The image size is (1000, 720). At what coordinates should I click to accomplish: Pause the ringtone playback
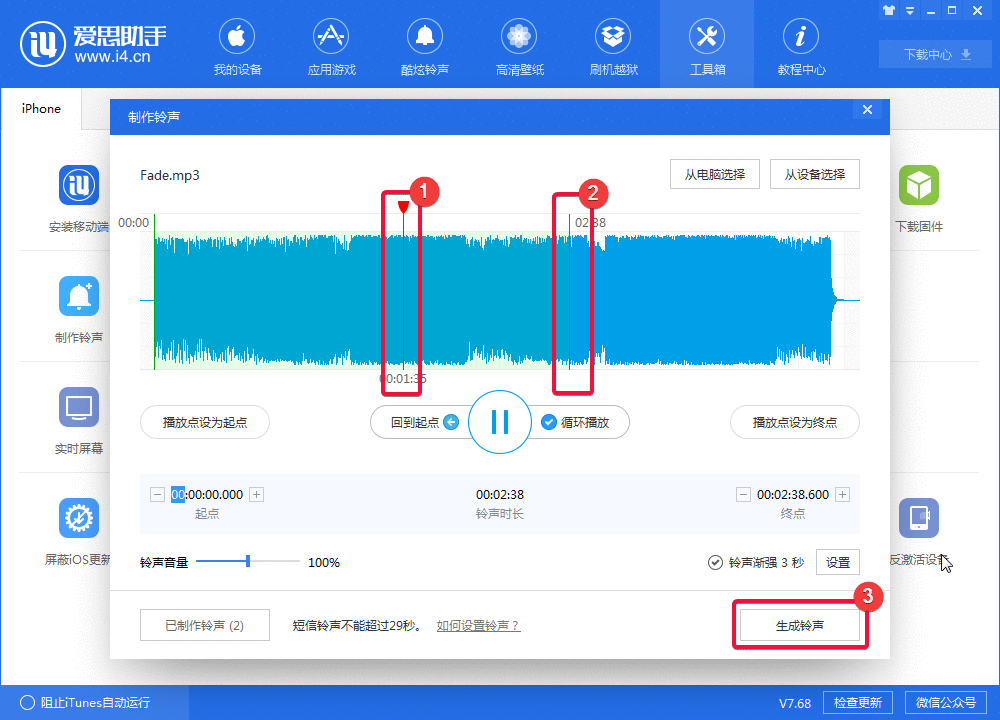tap(499, 422)
